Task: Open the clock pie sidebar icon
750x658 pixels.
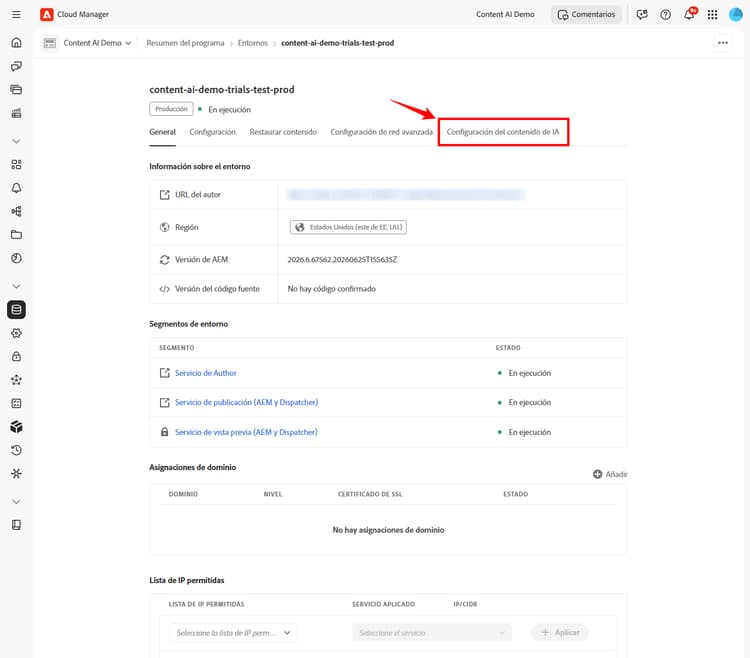Action: click(x=16, y=258)
